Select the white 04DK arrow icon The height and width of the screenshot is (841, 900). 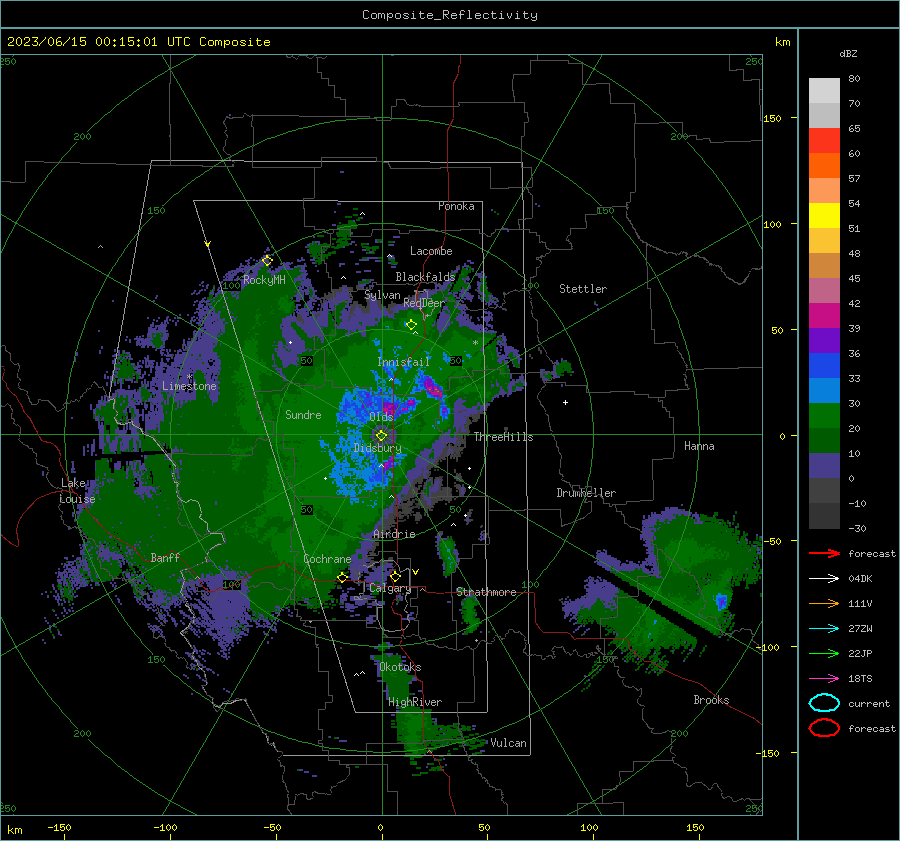click(824, 578)
